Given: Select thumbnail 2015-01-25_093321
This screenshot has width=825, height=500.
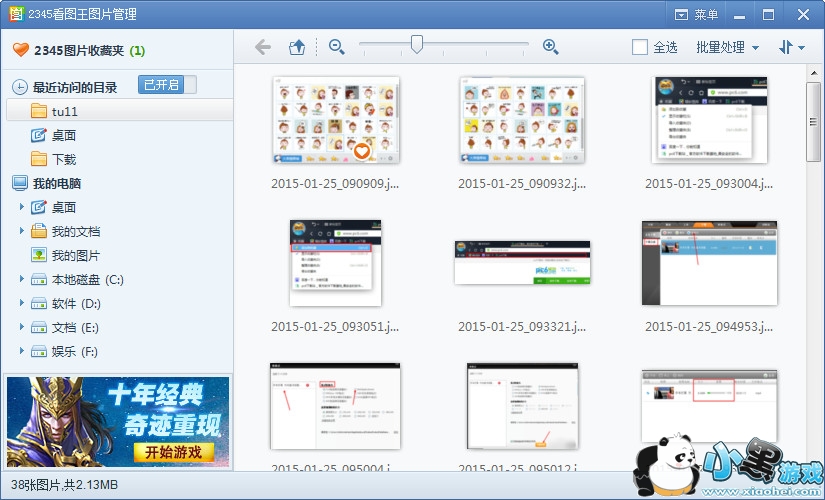Looking at the screenshot, I should (x=522, y=263).
